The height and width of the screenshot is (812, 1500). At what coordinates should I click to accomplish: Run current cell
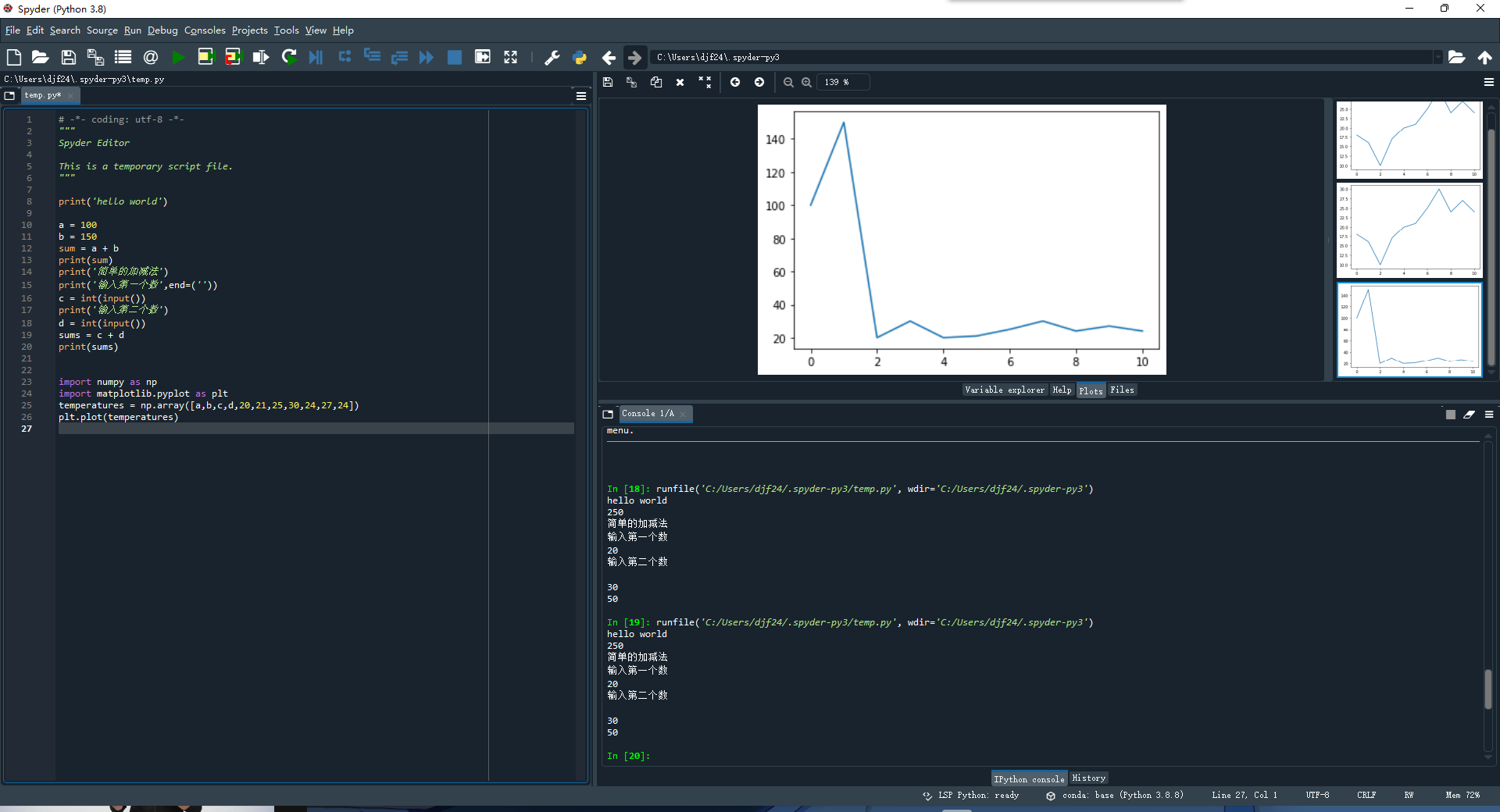(205, 57)
